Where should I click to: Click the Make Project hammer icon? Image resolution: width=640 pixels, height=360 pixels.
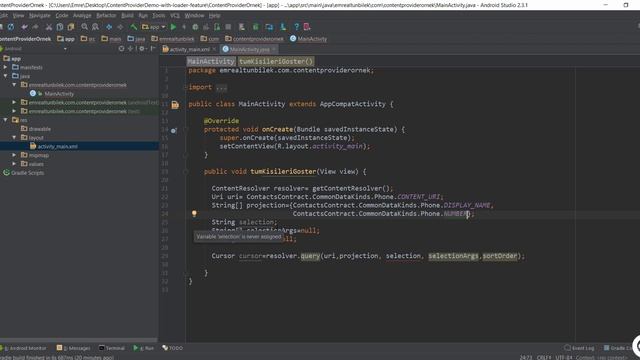(133, 27)
